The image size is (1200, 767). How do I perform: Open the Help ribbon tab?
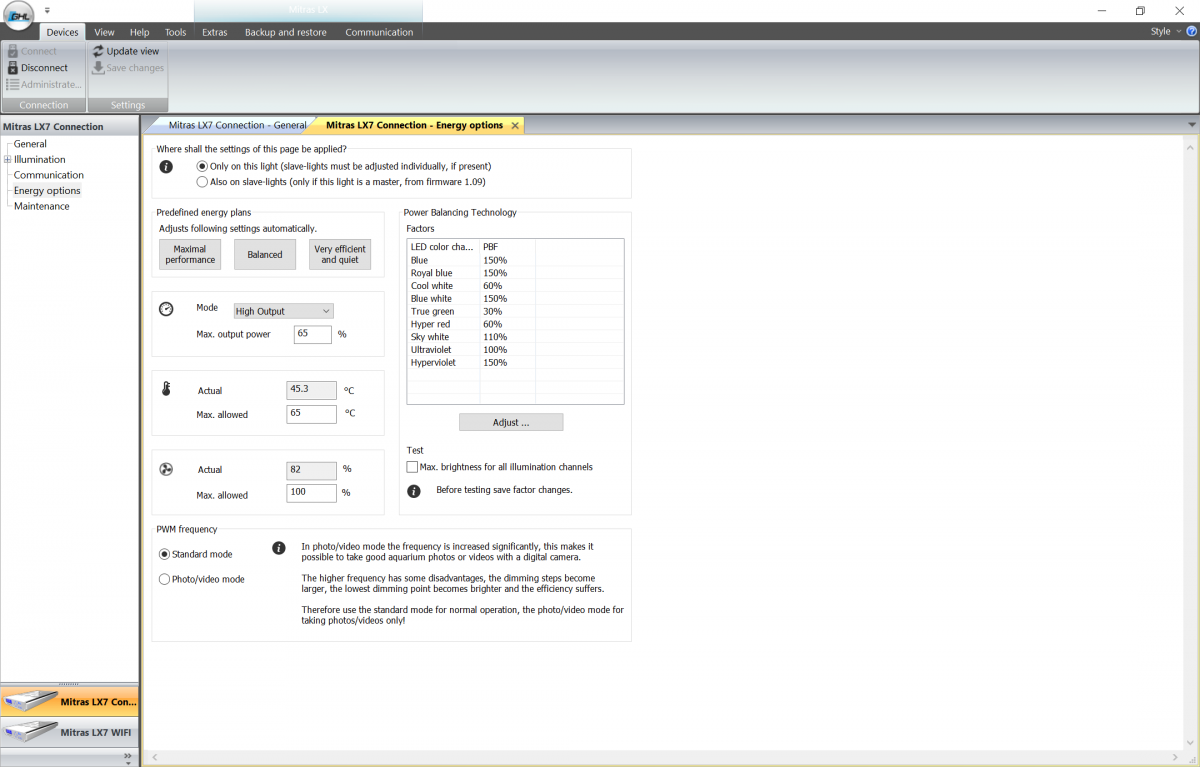[x=140, y=32]
